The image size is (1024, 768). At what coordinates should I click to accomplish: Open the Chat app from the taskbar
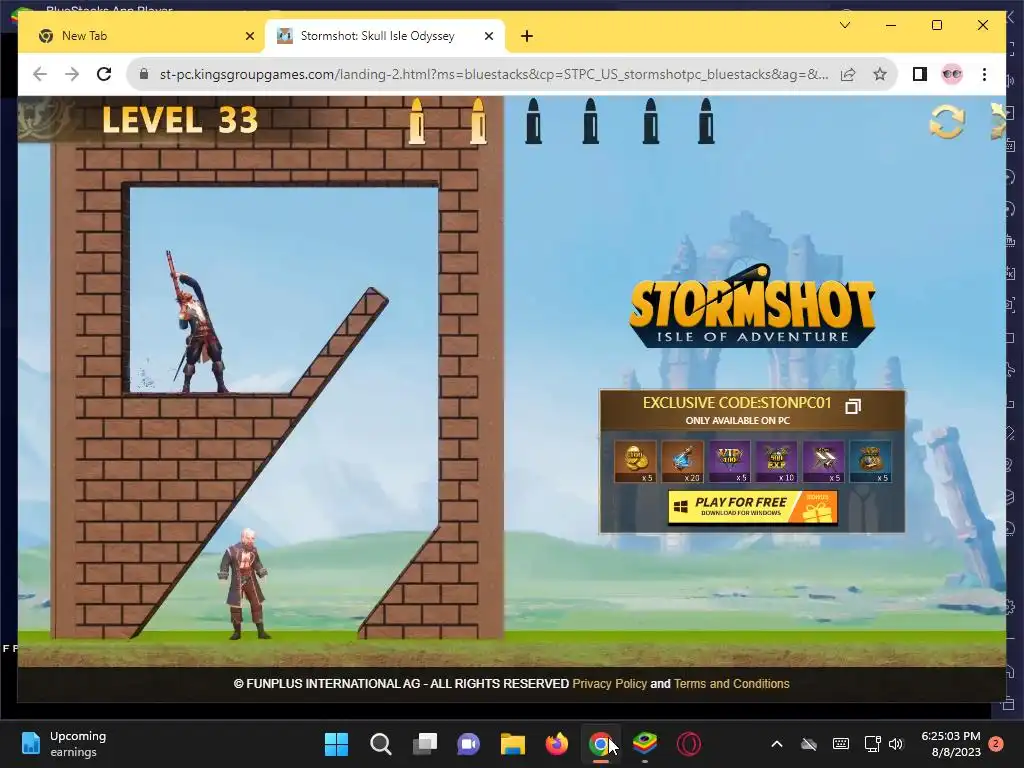click(x=468, y=744)
